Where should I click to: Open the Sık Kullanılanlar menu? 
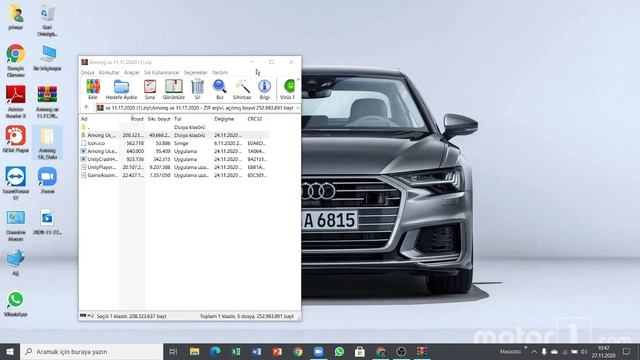tap(162, 73)
